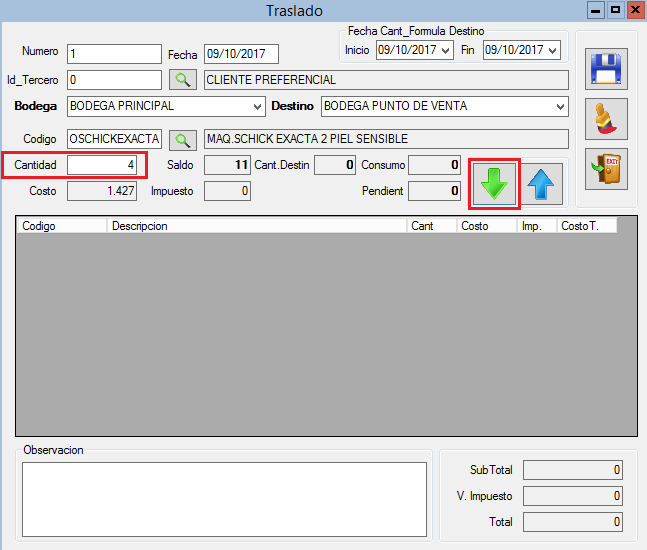Click the paintbrush clear form icon
647x550 pixels.
607,119
